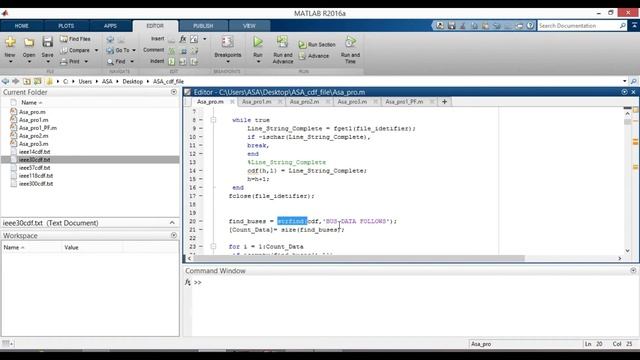Collapse the ieee30cdf.txt details panel
Viewport: 640px width, 360px height.
[172, 223]
